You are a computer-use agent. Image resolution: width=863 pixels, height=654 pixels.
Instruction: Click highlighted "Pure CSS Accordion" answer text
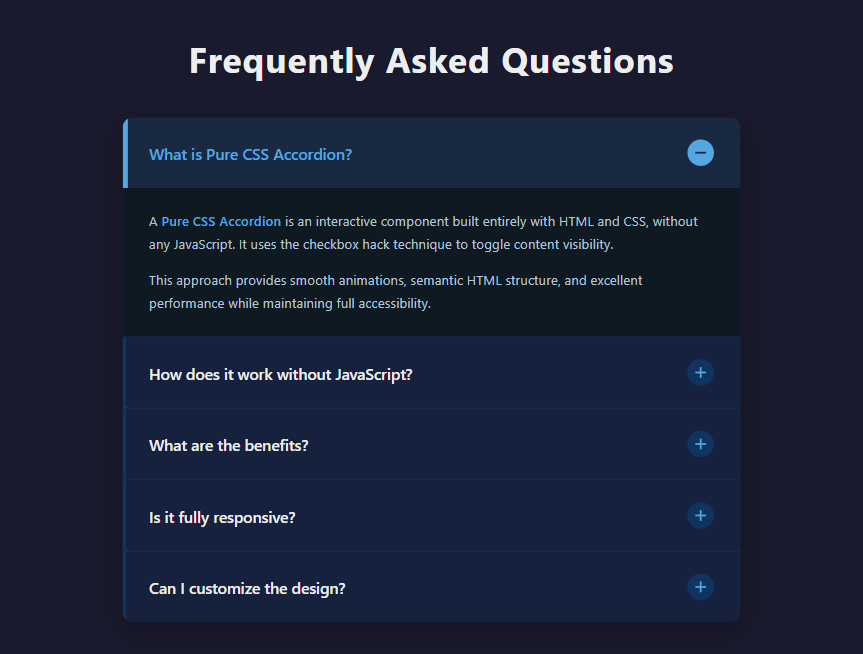[x=221, y=221]
